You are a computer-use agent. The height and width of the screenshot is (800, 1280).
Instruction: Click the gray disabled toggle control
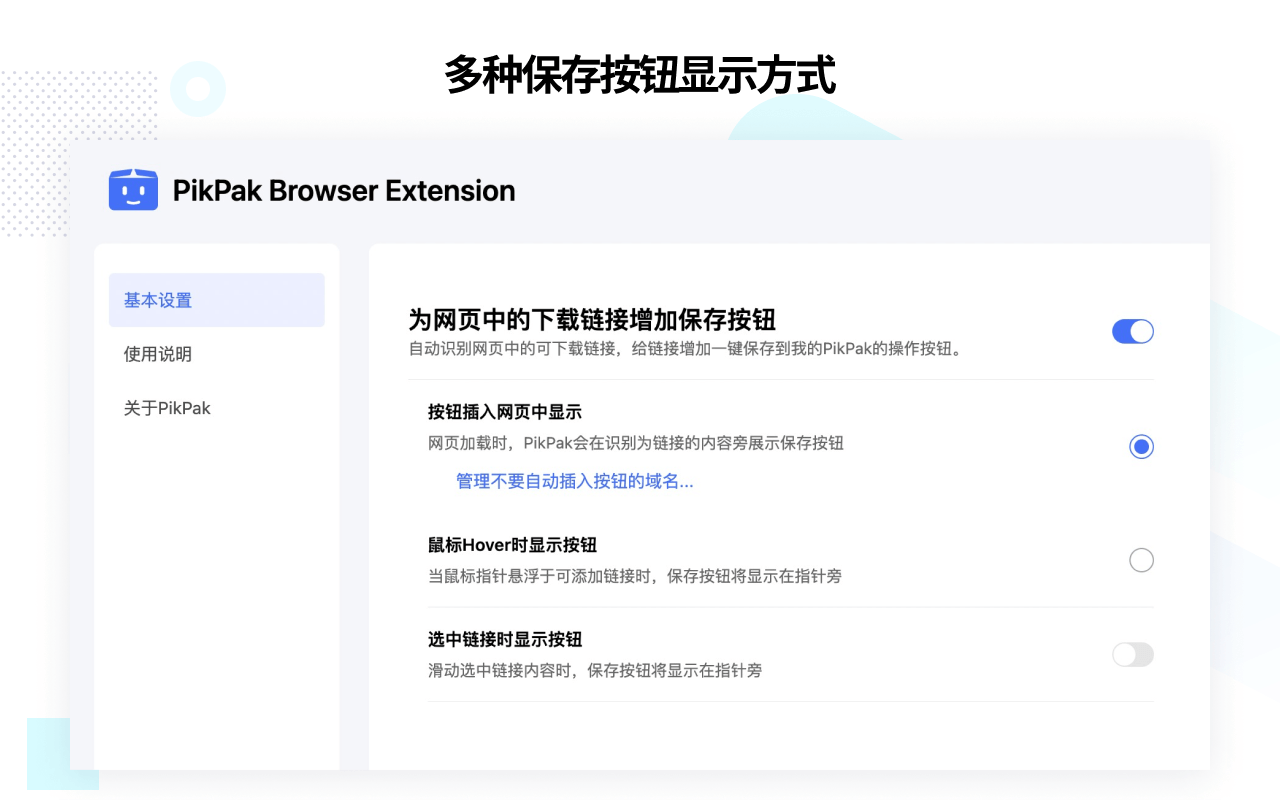coord(1132,654)
